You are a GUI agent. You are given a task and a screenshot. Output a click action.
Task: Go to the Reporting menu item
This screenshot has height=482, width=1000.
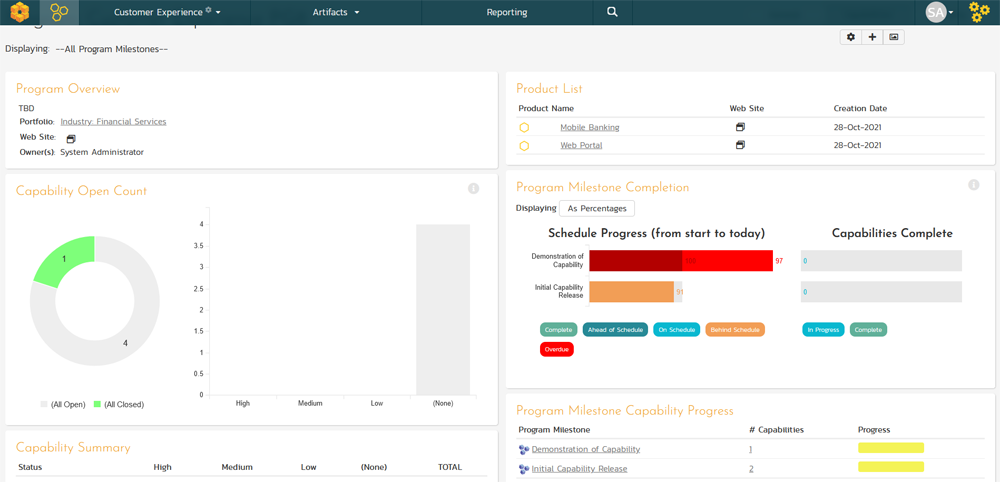[506, 13]
